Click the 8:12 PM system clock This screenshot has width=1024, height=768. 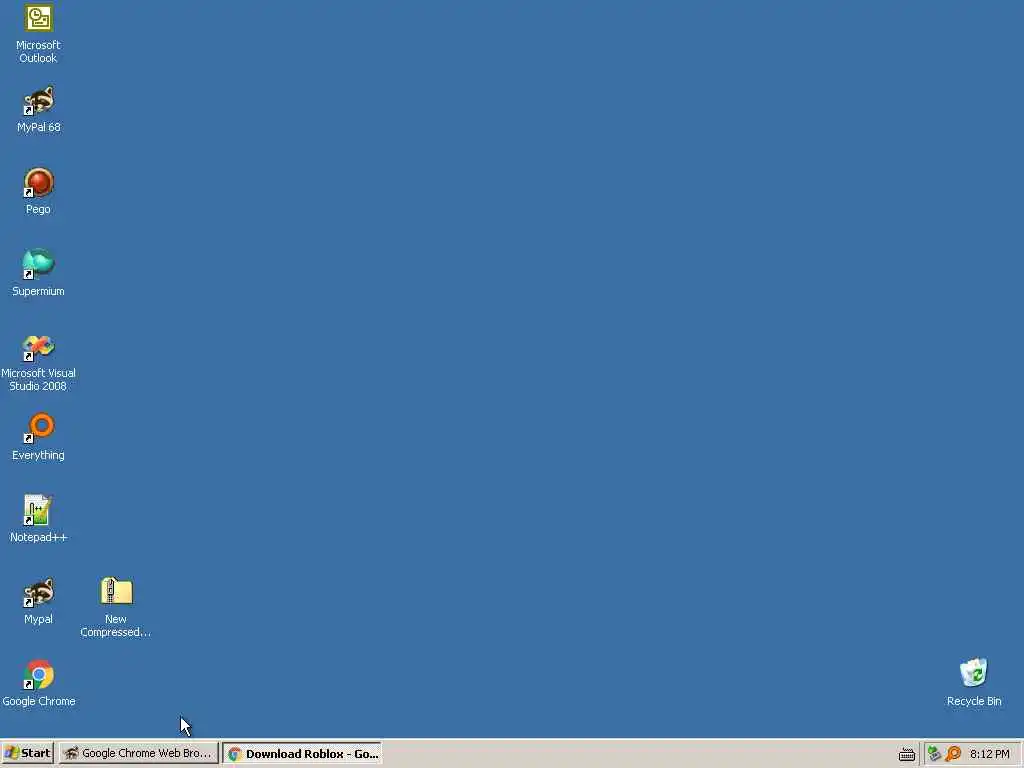(989, 754)
